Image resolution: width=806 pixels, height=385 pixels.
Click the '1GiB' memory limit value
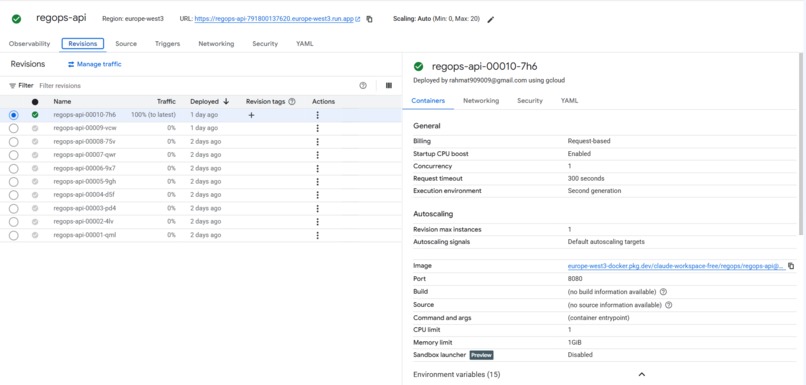574,343
